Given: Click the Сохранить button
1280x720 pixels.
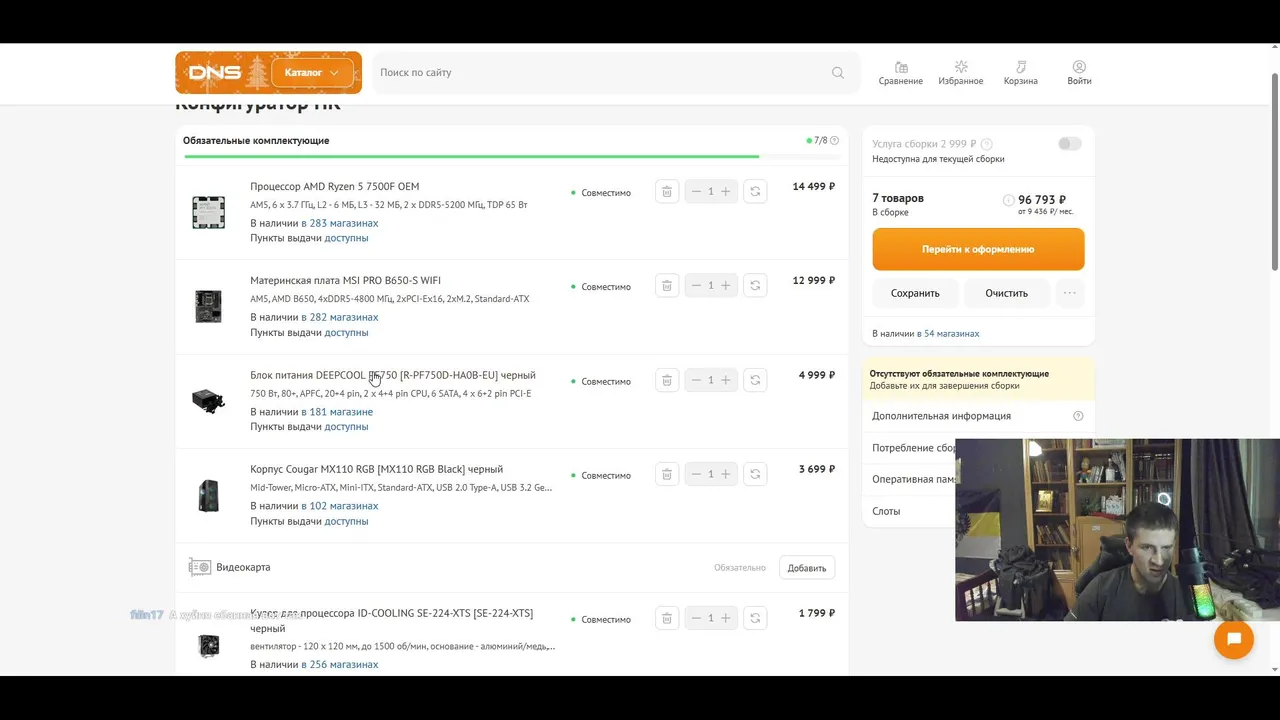Looking at the screenshot, I should click(x=915, y=293).
